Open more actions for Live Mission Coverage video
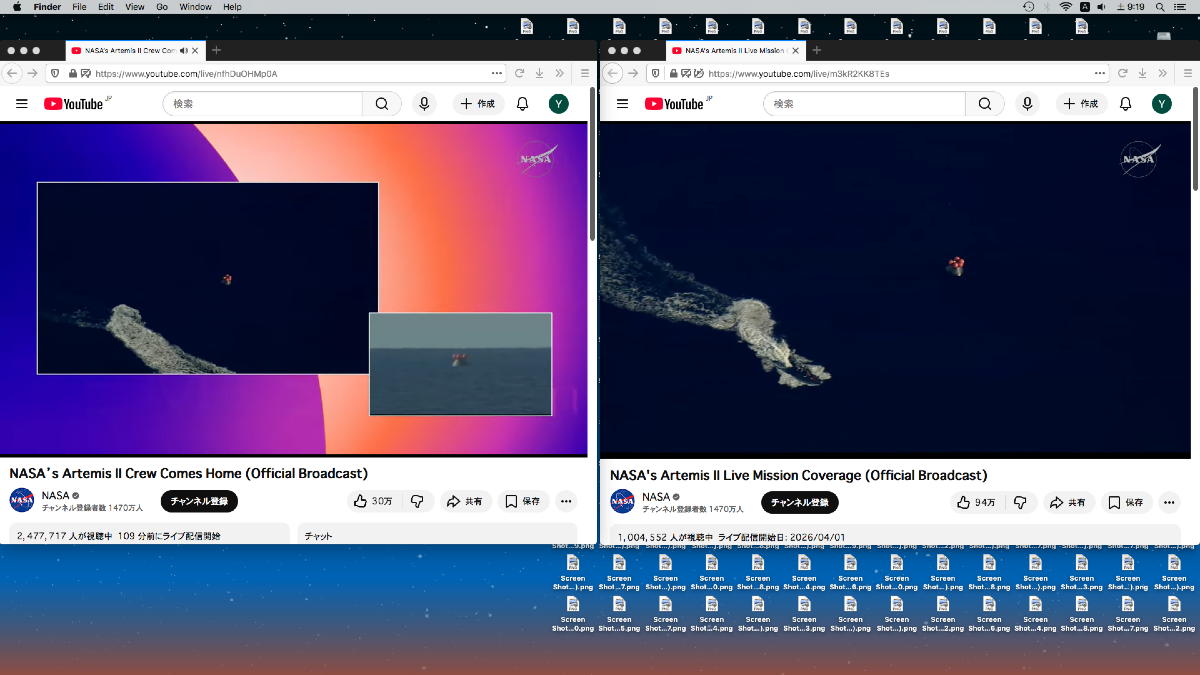This screenshot has height=675, width=1200. click(x=1167, y=502)
